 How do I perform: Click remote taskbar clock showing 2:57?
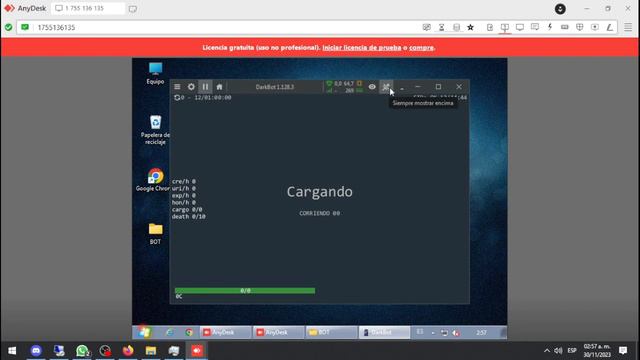pyautogui.click(x=481, y=333)
